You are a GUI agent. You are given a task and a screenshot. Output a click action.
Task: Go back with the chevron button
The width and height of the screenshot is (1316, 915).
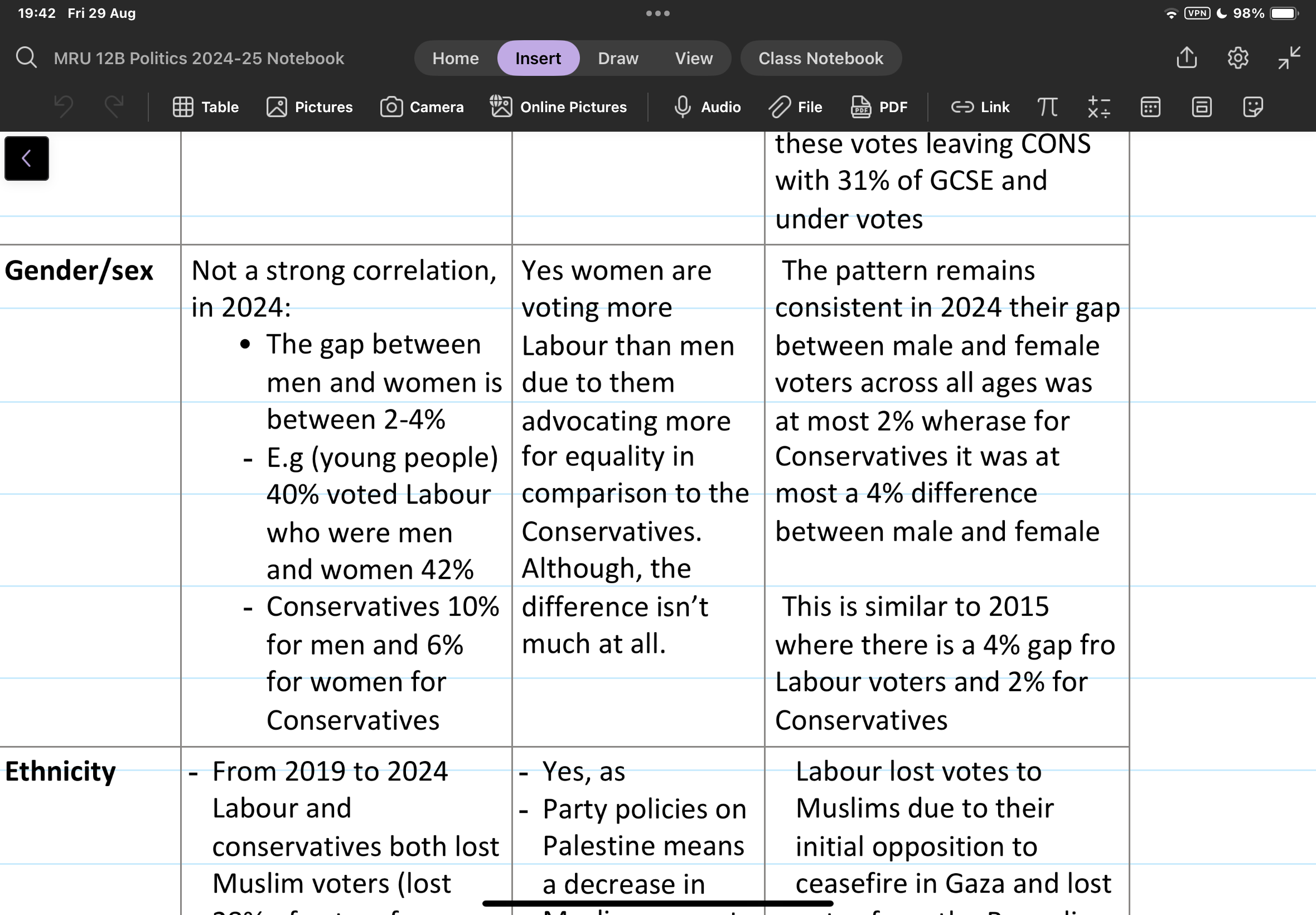(26, 158)
